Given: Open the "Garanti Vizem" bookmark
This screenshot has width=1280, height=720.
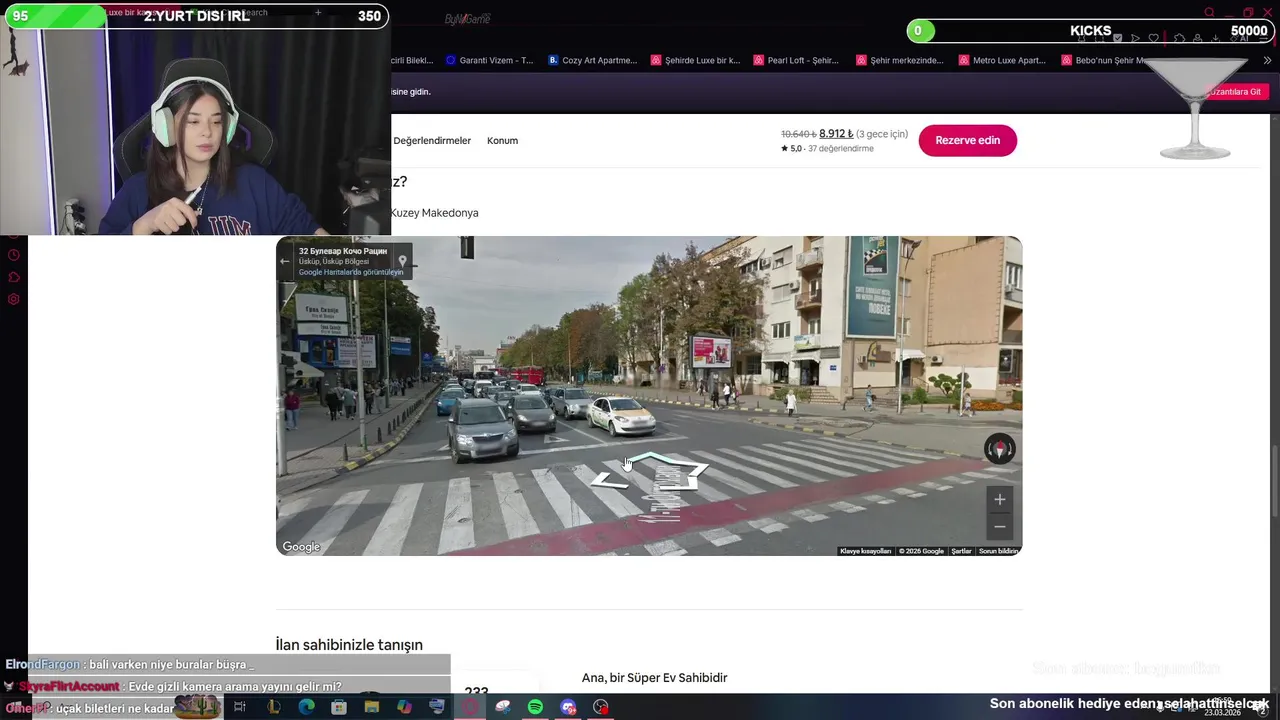Looking at the screenshot, I should click(489, 60).
